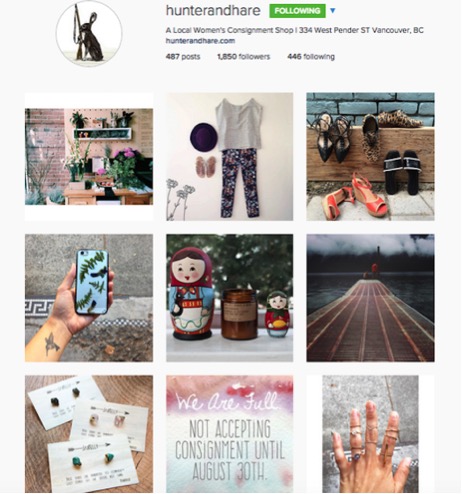View the 487 posts count
The height and width of the screenshot is (494, 462).
pyautogui.click(x=183, y=57)
